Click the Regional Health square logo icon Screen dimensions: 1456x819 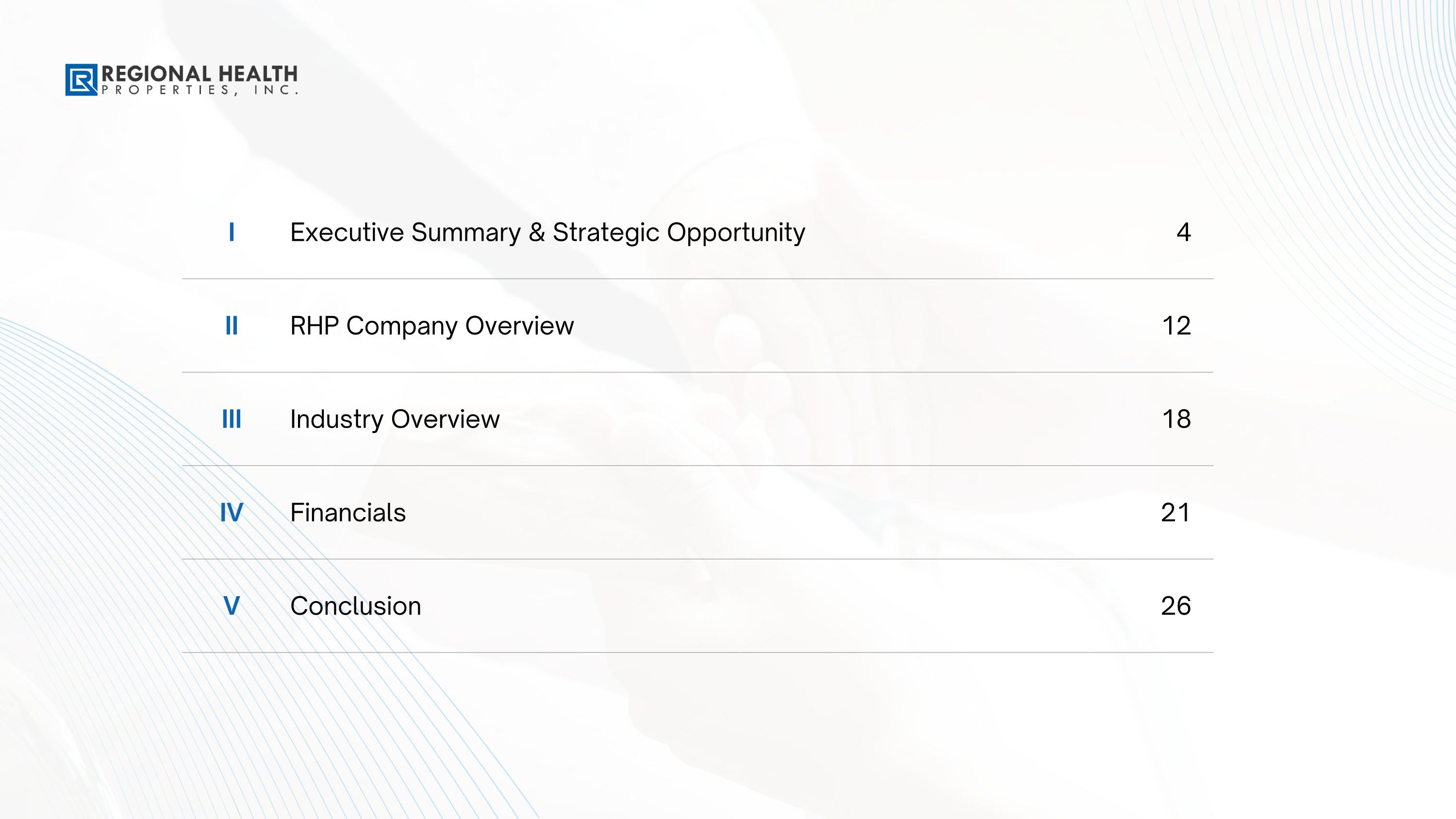click(x=82, y=80)
